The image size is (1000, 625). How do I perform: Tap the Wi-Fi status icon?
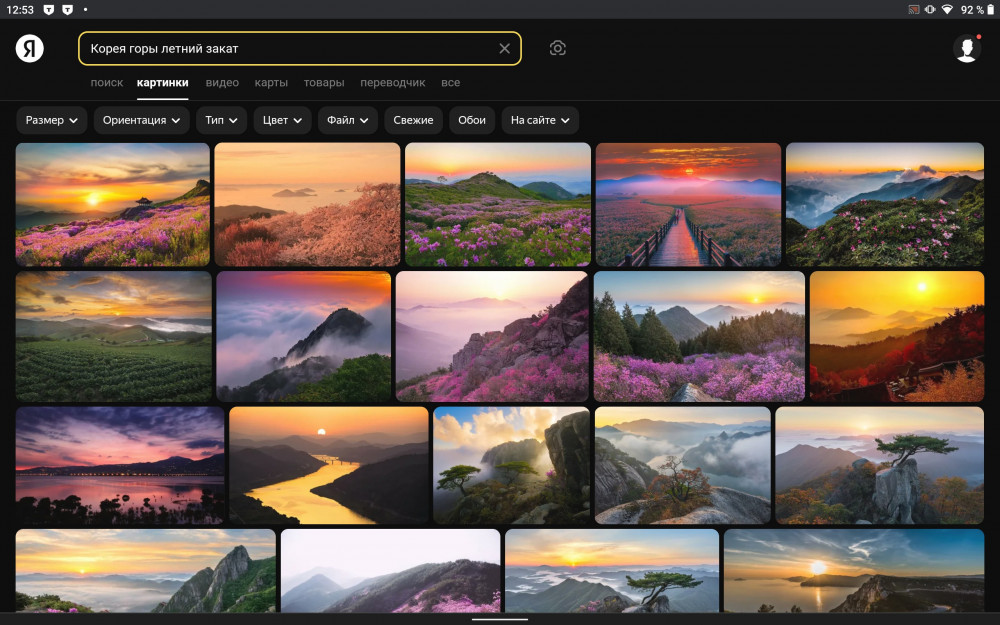point(947,10)
